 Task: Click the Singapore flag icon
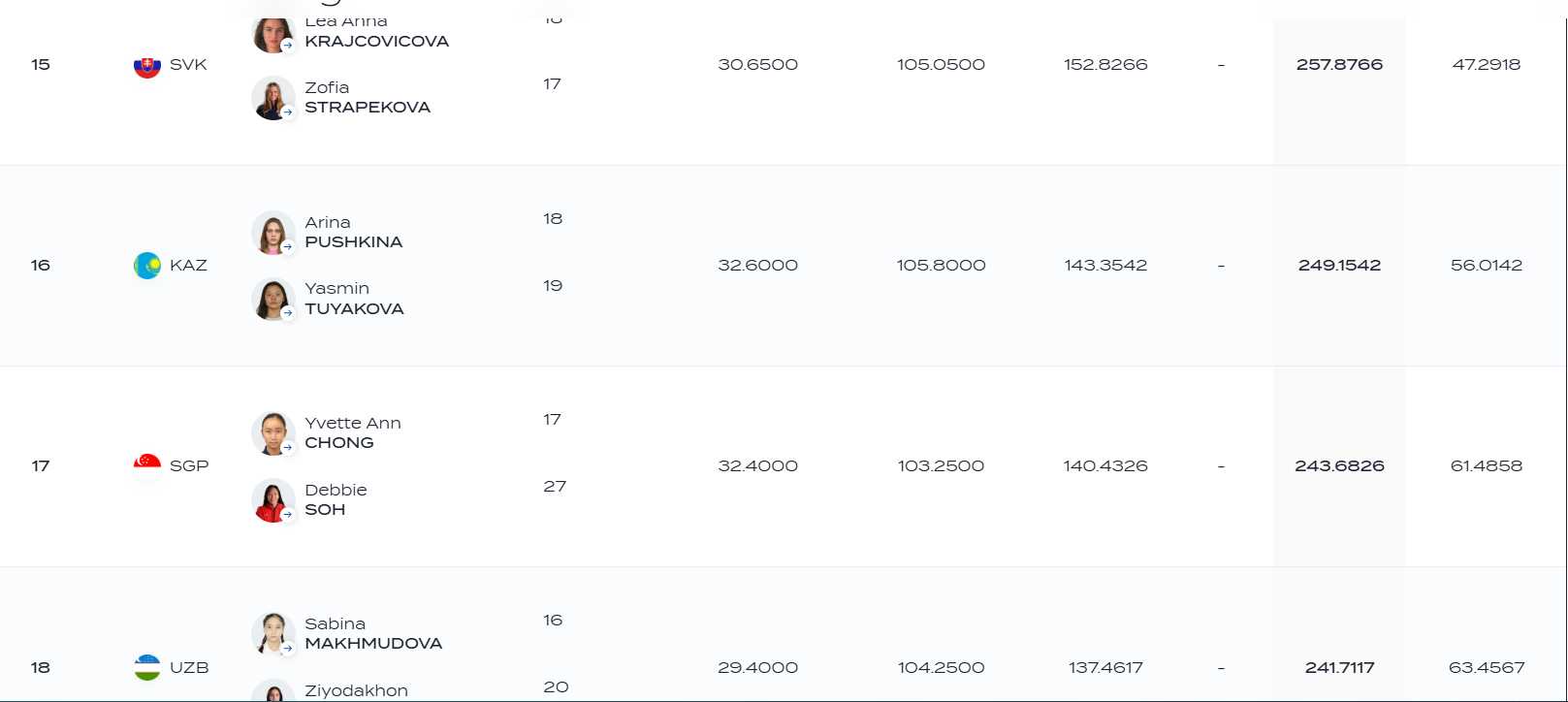click(x=147, y=466)
